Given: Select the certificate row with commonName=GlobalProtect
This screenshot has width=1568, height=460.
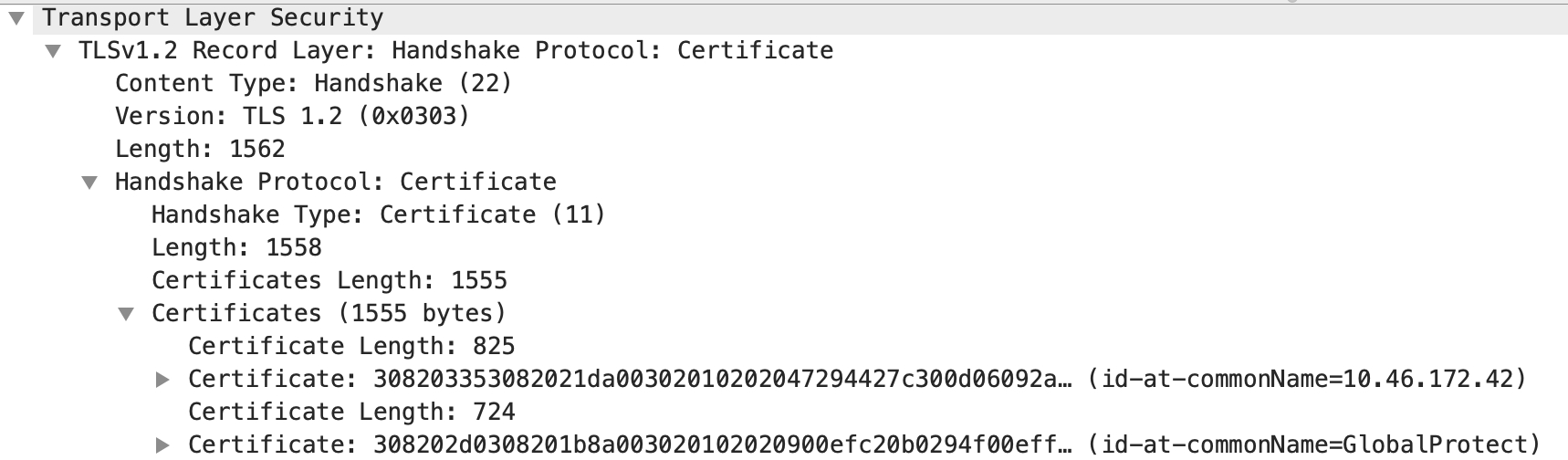Looking at the screenshot, I should coord(863,445).
